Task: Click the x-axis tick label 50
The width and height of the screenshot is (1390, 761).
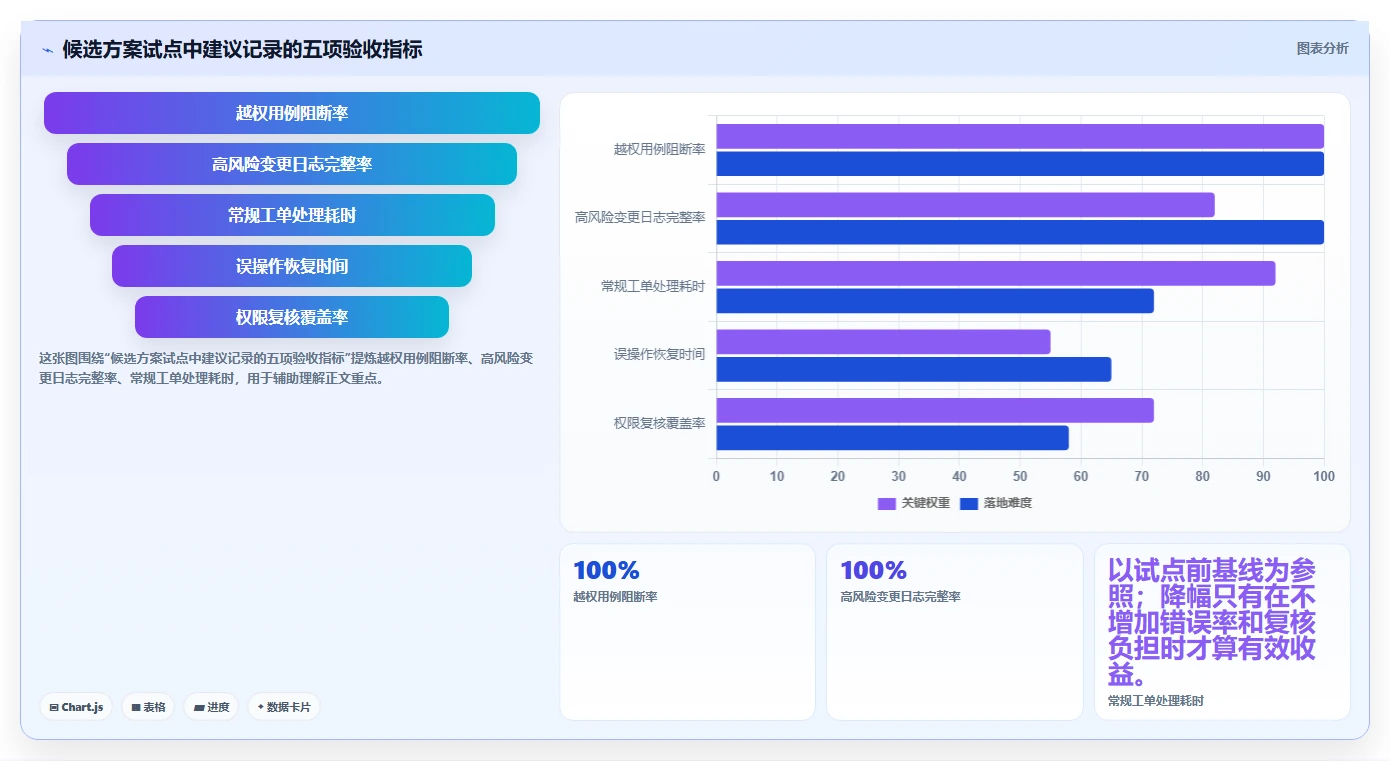Action: (x=1020, y=476)
